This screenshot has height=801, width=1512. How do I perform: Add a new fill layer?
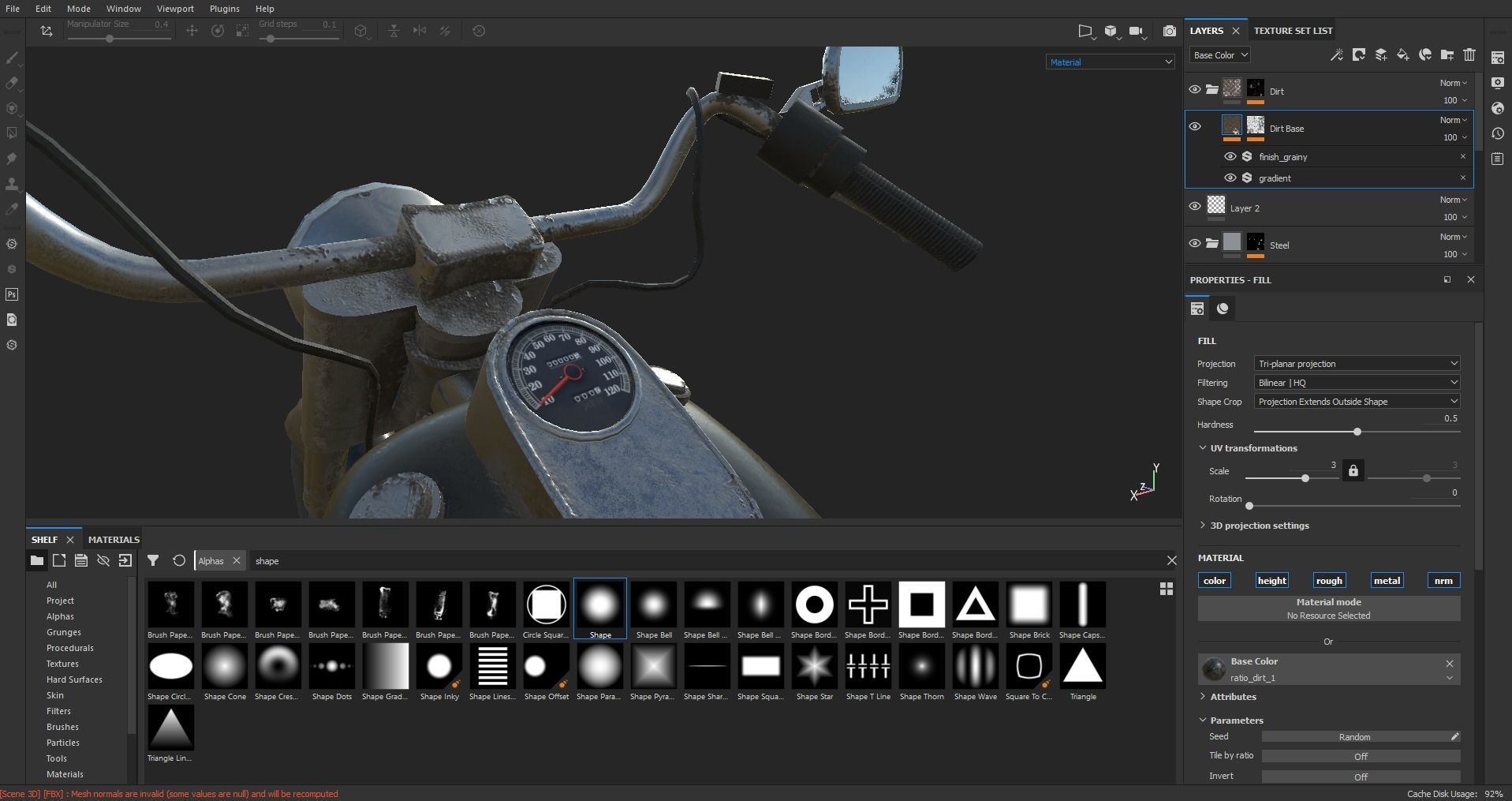click(1402, 54)
